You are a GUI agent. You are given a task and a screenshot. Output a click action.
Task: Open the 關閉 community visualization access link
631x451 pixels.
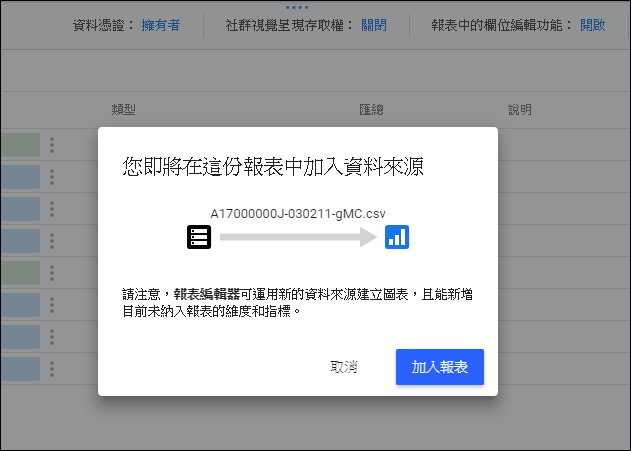click(x=374, y=25)
